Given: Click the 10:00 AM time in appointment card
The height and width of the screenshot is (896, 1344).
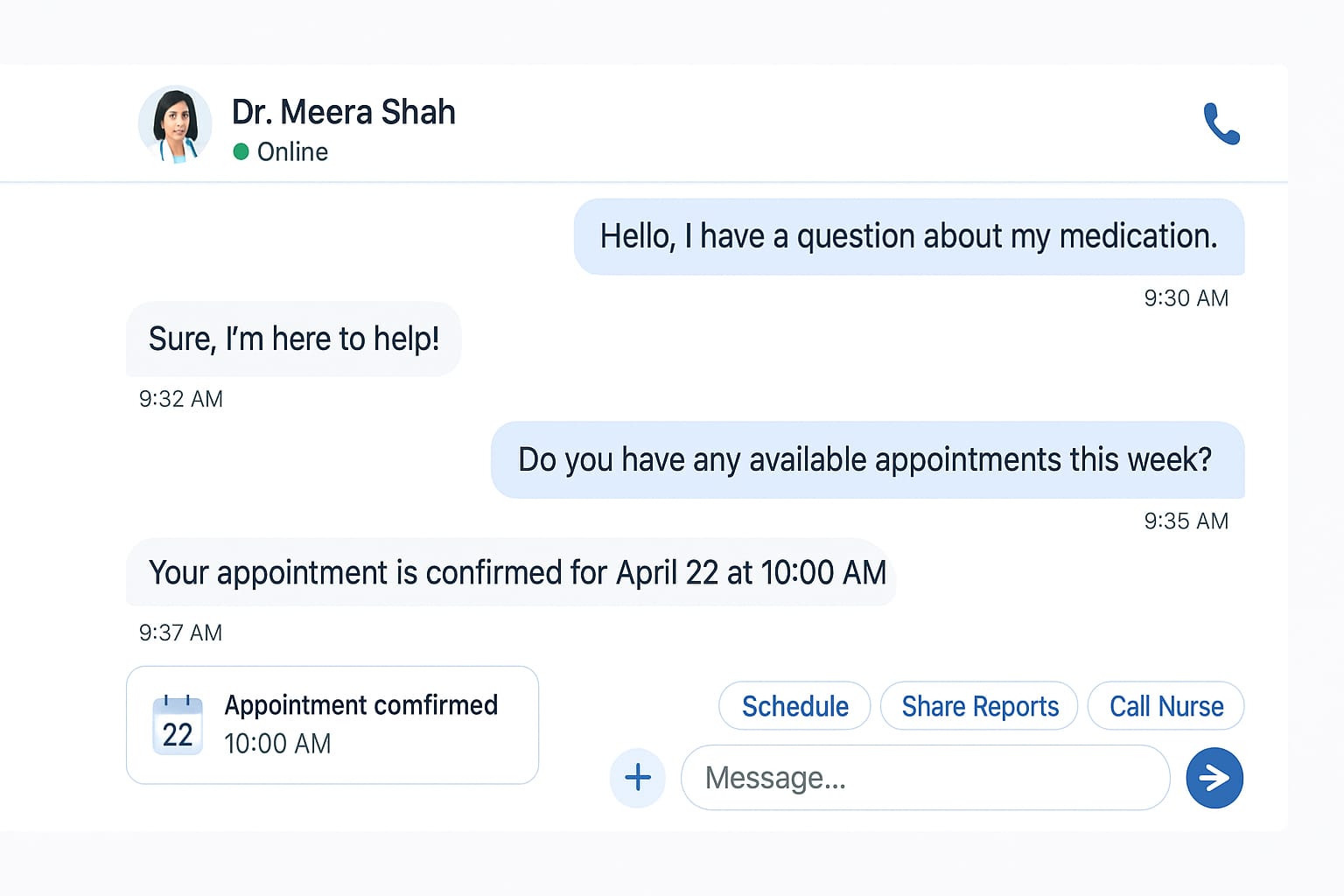Looking at the screenshot, I should (x=277, y=744).
